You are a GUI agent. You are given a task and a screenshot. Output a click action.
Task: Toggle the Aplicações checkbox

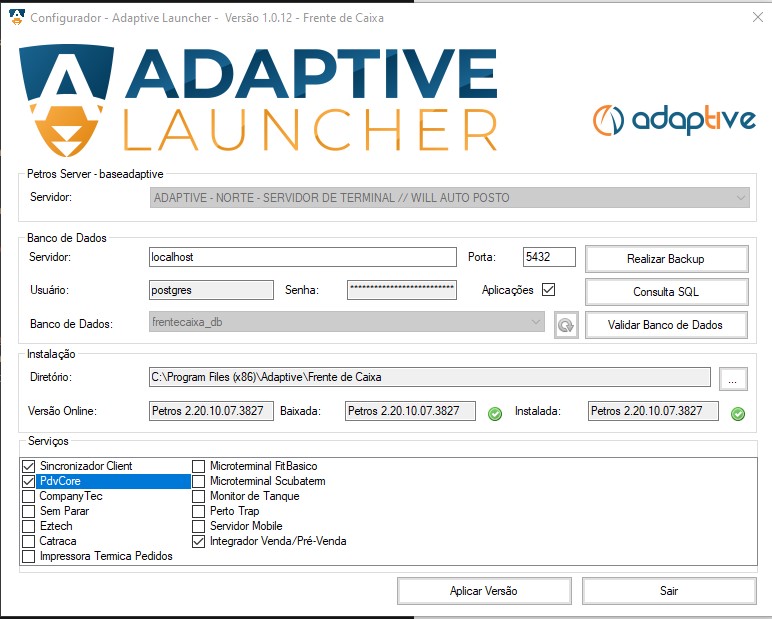548,290
